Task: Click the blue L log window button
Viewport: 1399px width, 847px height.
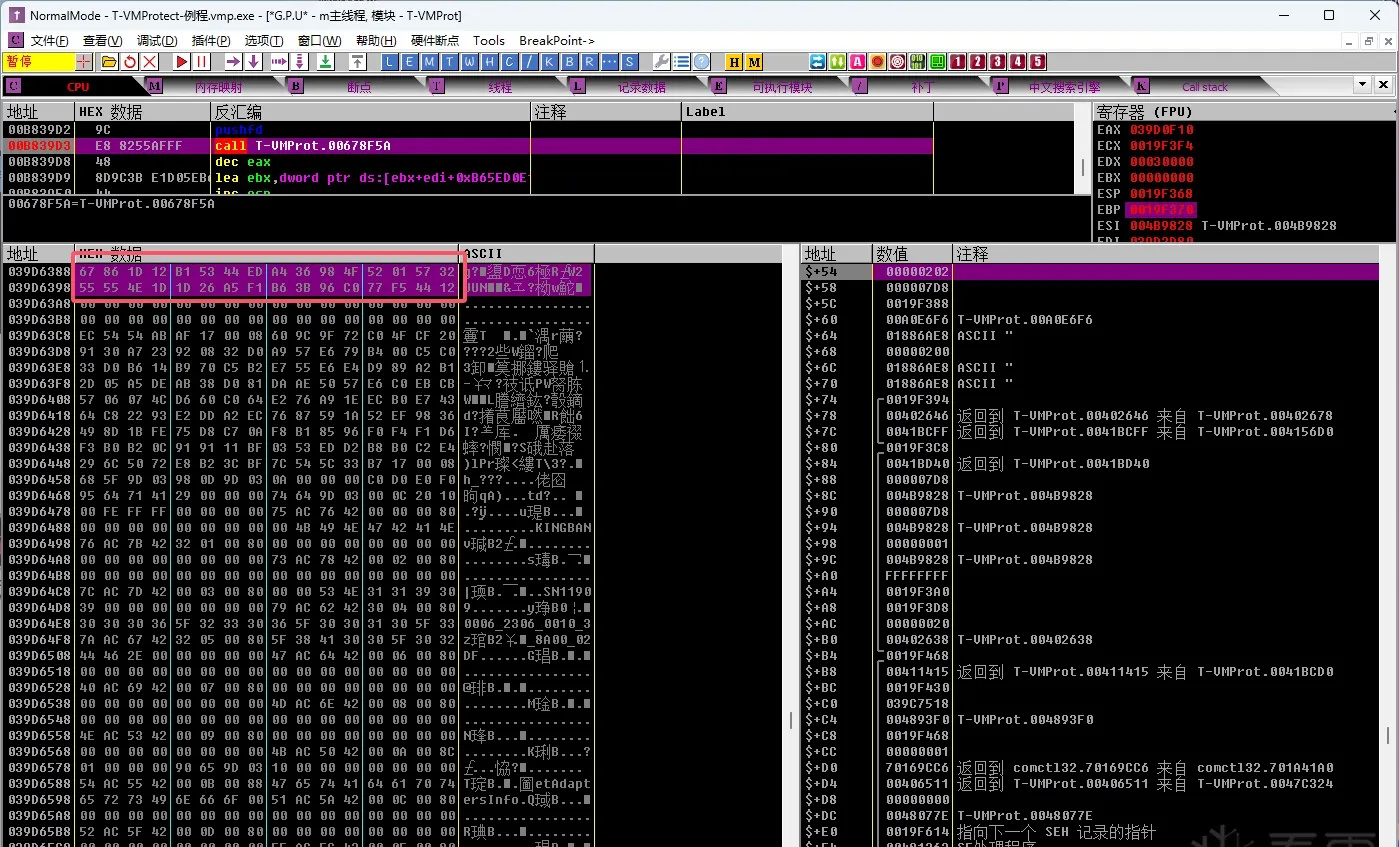Action: 389,61
